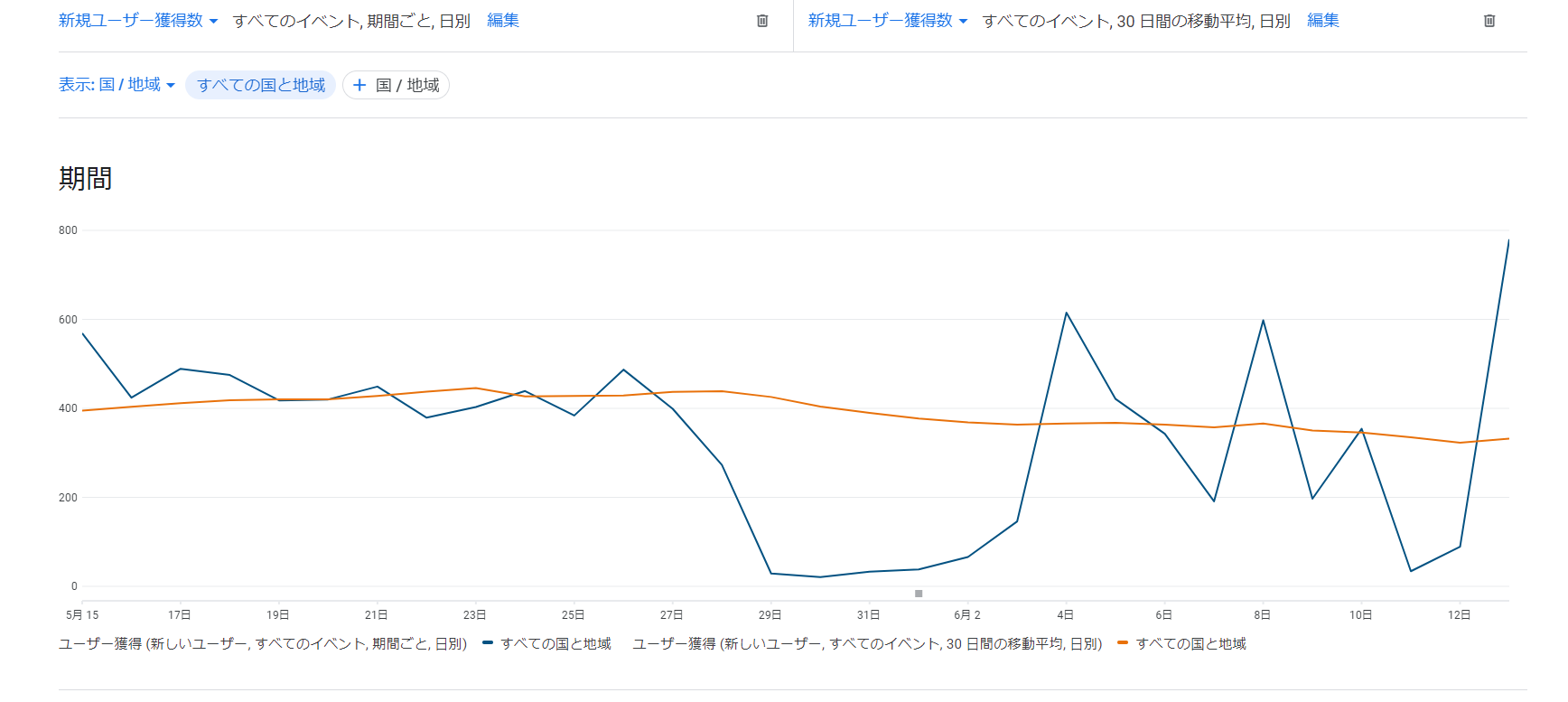Click the blue legend swatch for 期間ごと series

tap(488, 643)
